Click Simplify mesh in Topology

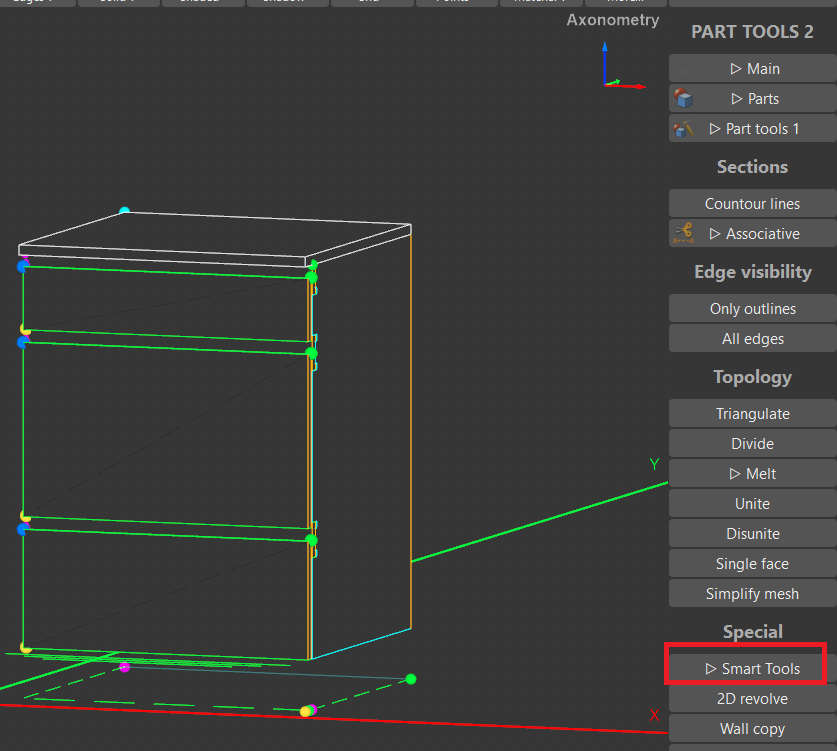(x=753, y=594)
